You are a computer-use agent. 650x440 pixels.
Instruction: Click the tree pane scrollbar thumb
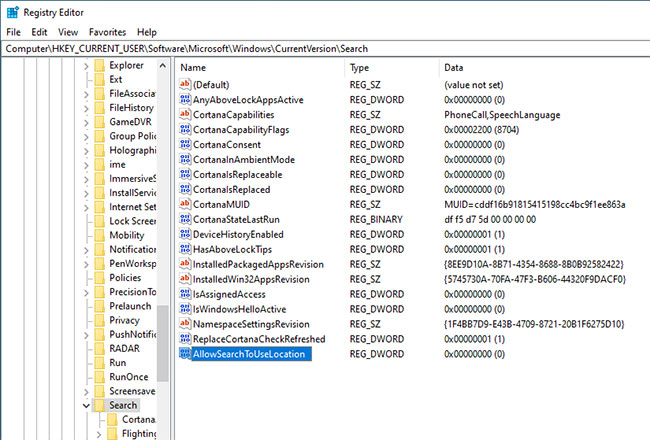point(162,343)
